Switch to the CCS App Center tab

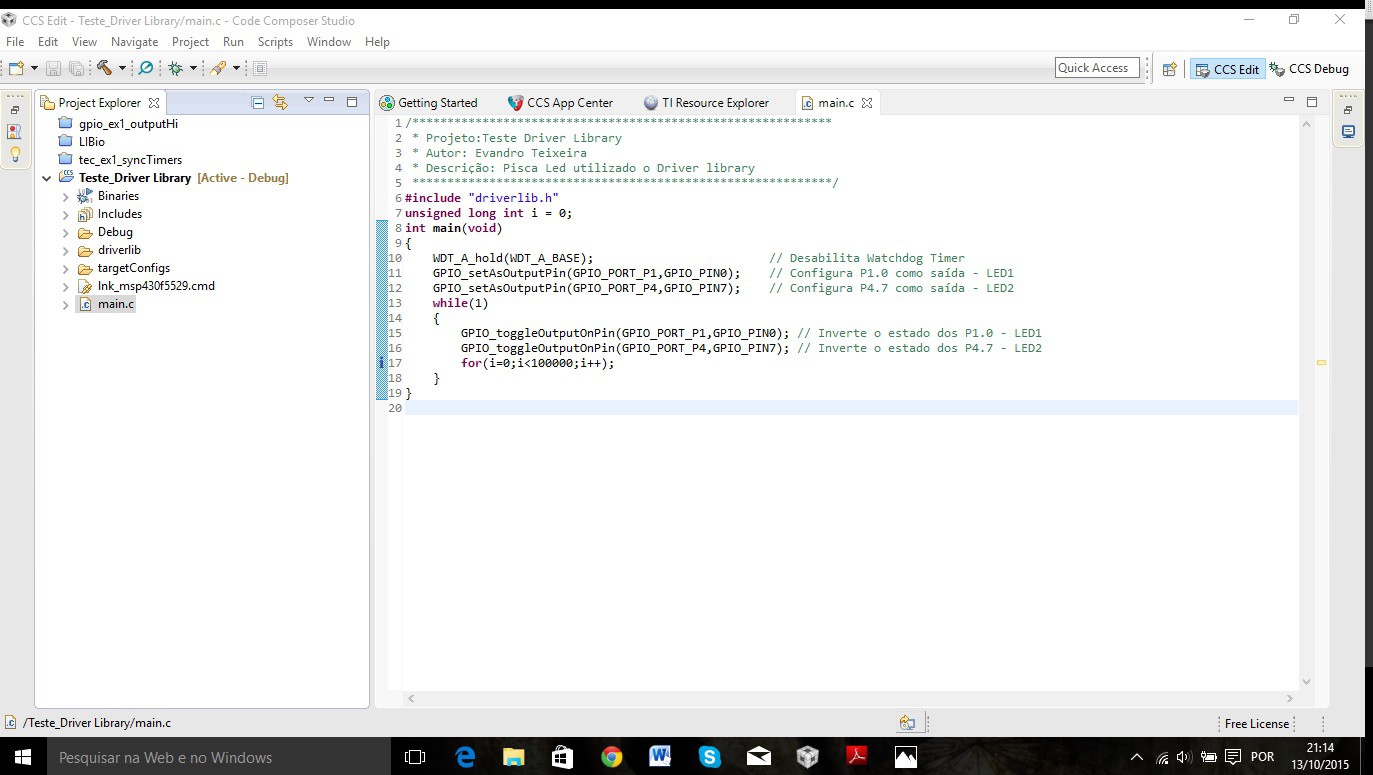pos(560,103)
